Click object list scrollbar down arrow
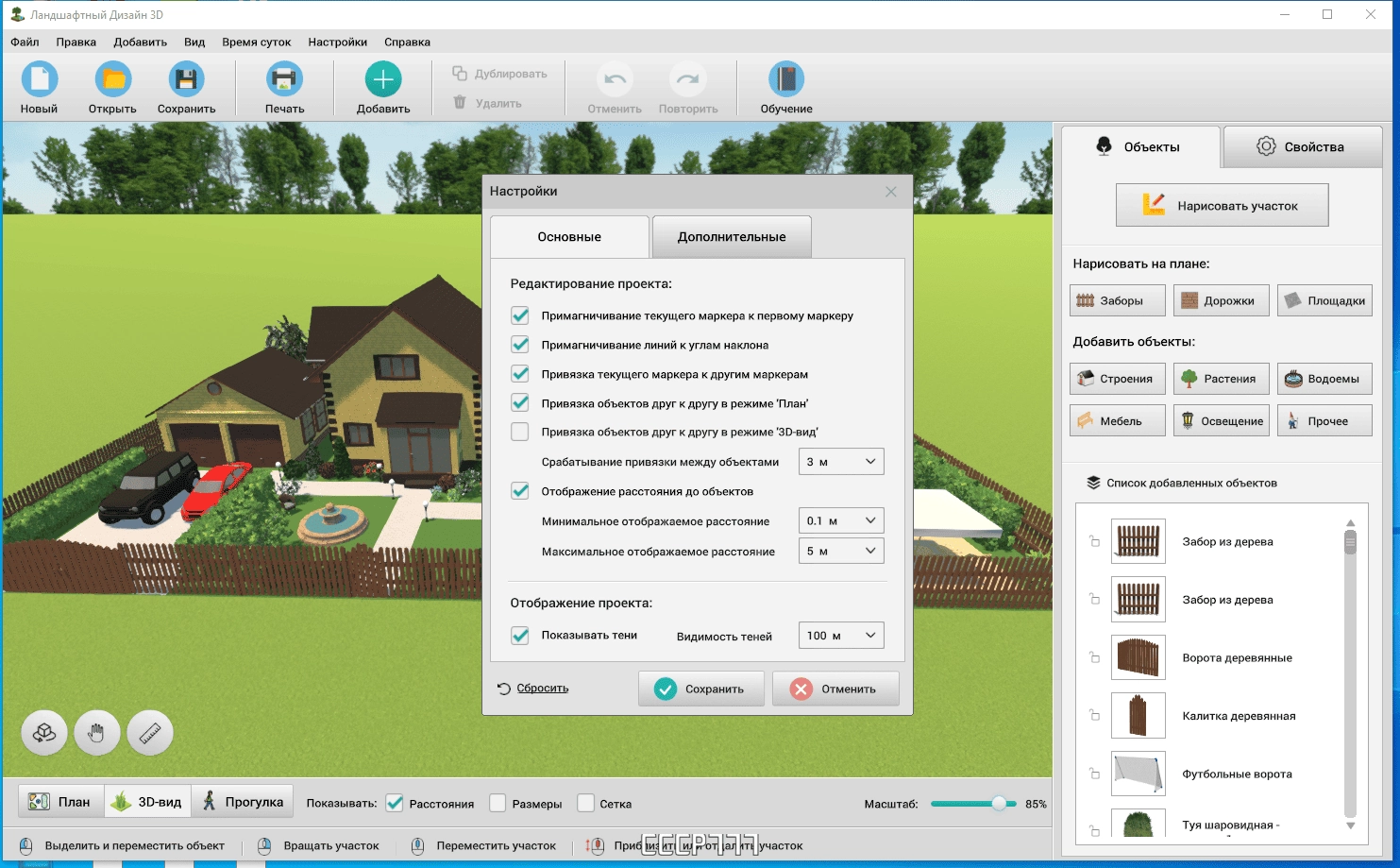 (1350, 825)
